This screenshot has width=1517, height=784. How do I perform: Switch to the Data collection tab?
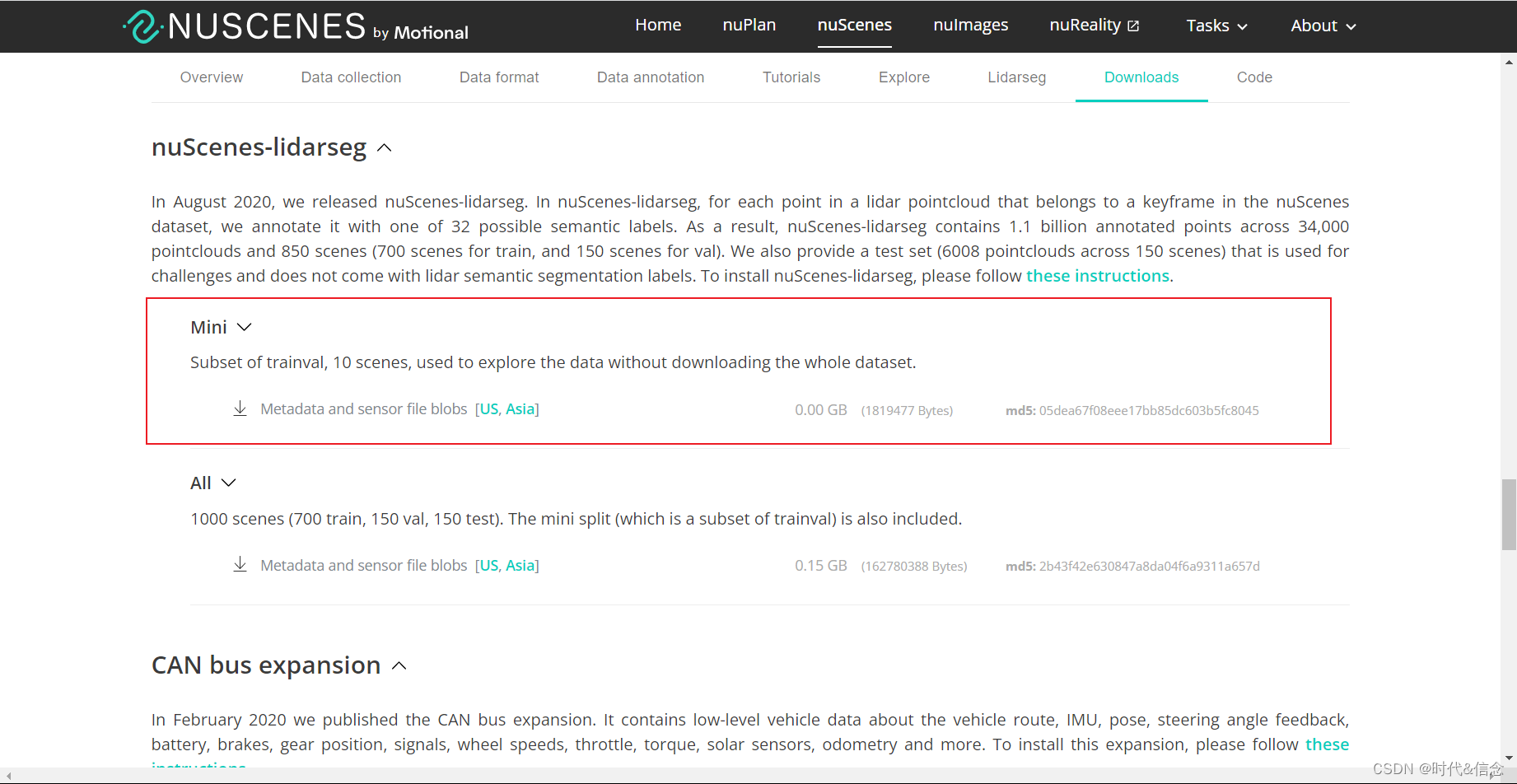(x=351, y=77)
